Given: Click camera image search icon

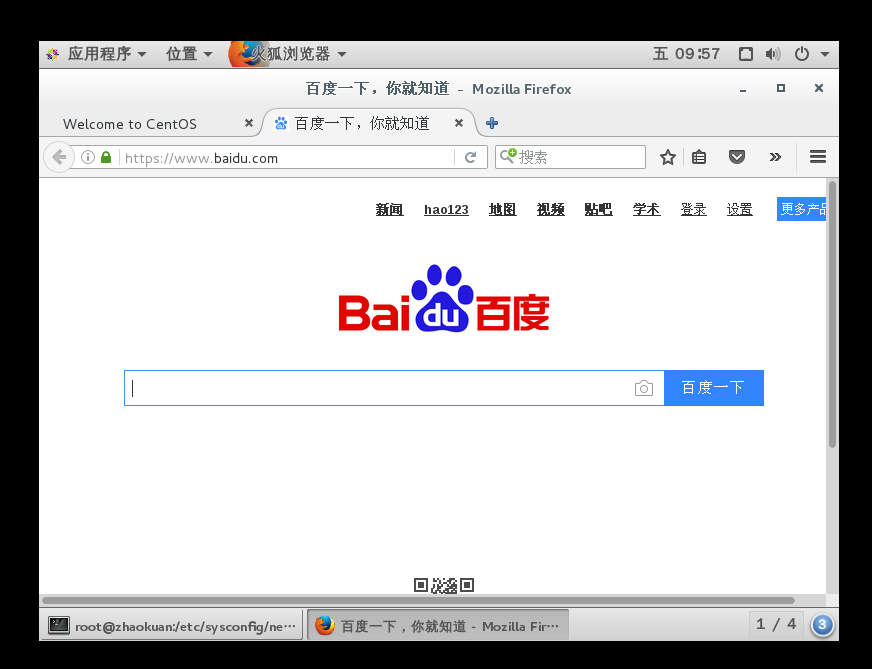Looking at the screenshot, I should [x=643, y=388].
